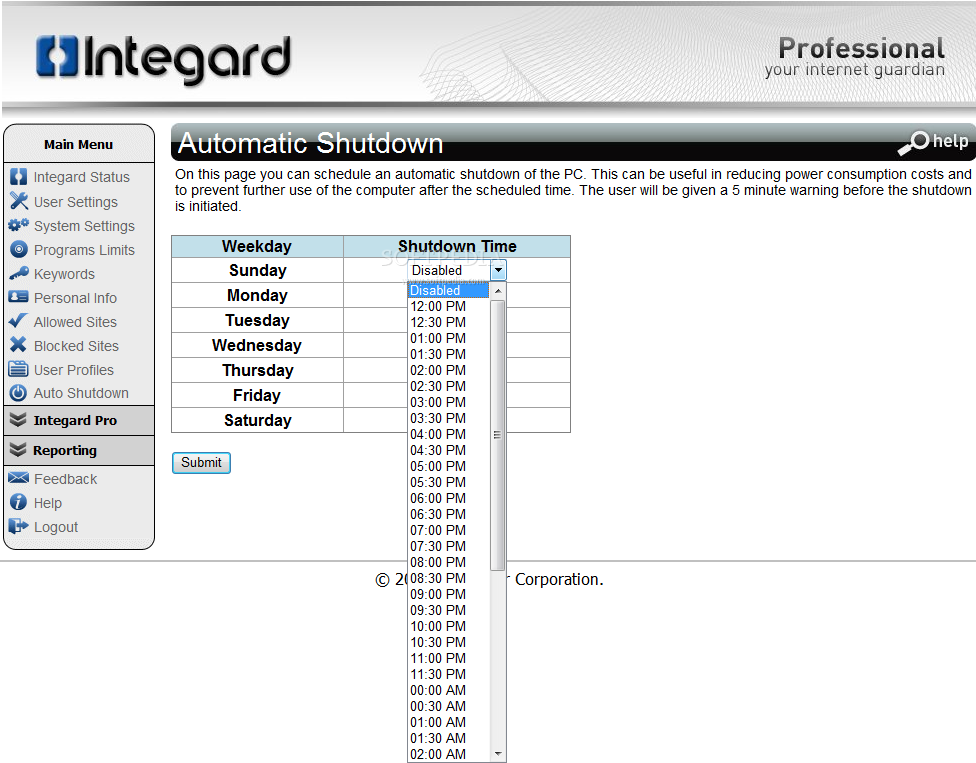Click dropdown list scroll down arrow
The width and height of the screenshot is (976, 763).
coord(497,754)
